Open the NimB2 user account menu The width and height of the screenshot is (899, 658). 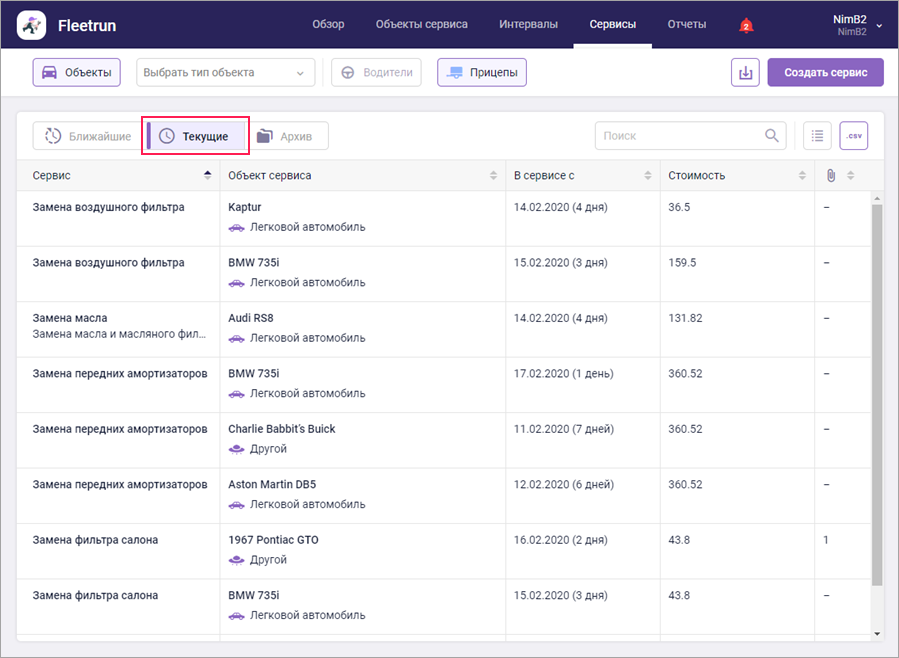coord(857,25)
